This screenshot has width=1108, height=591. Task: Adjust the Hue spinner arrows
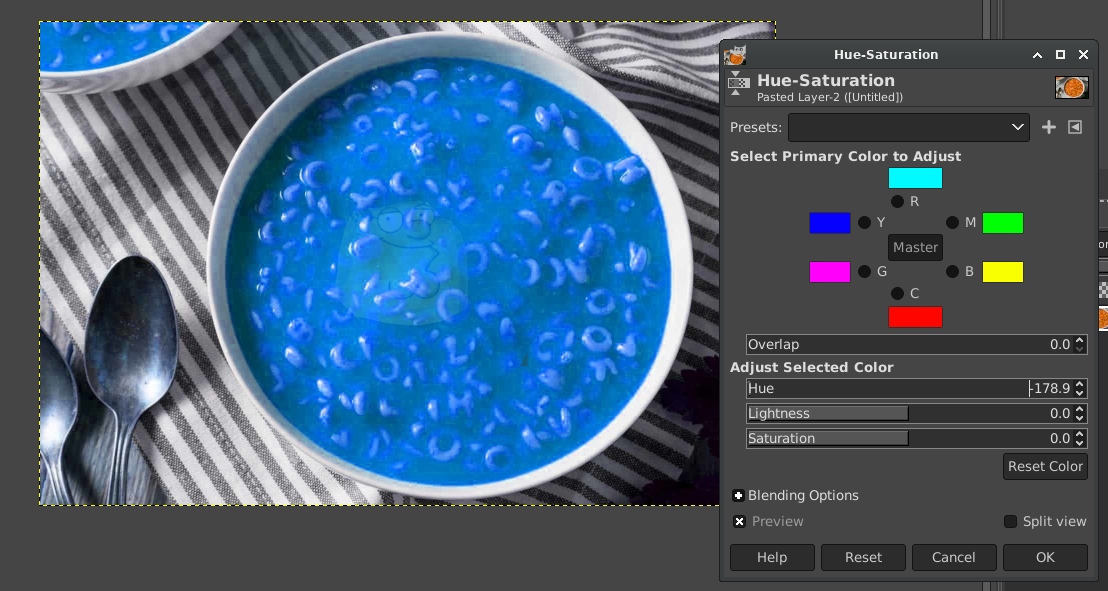(1080, 388)
